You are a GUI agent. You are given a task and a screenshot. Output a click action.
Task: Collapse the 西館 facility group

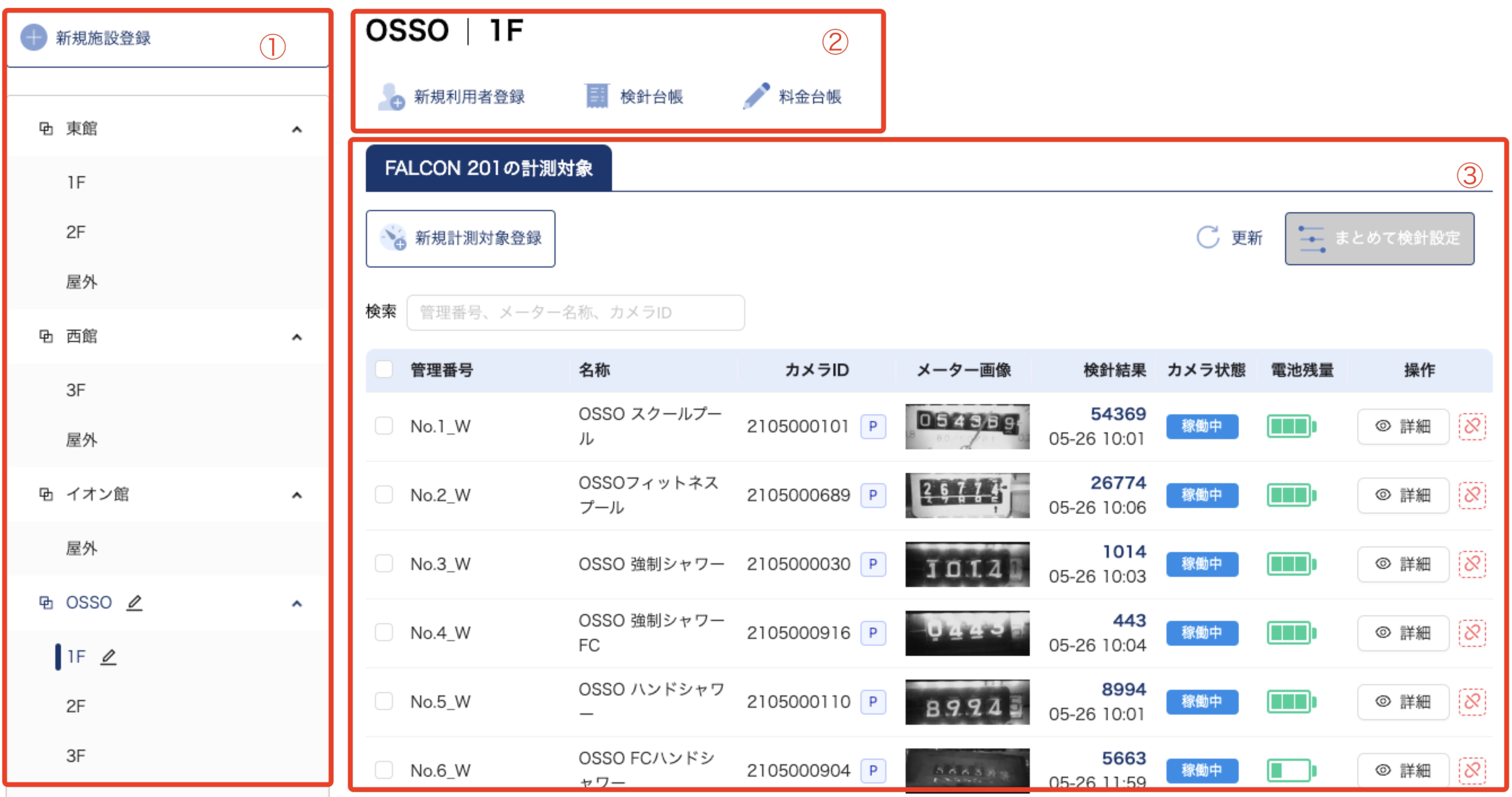(297, 337)
